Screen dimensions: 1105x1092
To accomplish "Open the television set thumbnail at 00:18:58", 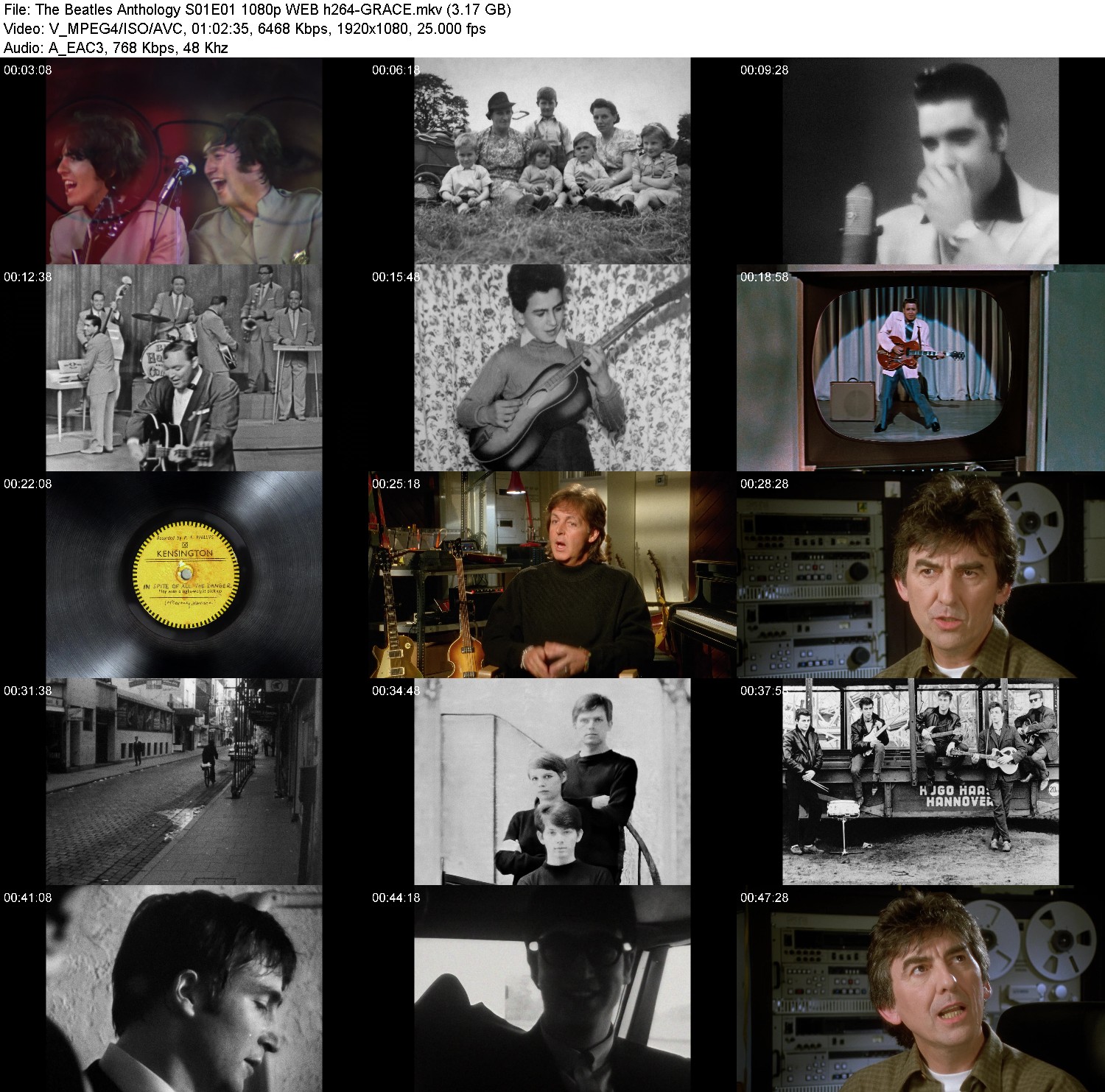I will (921, 367).
